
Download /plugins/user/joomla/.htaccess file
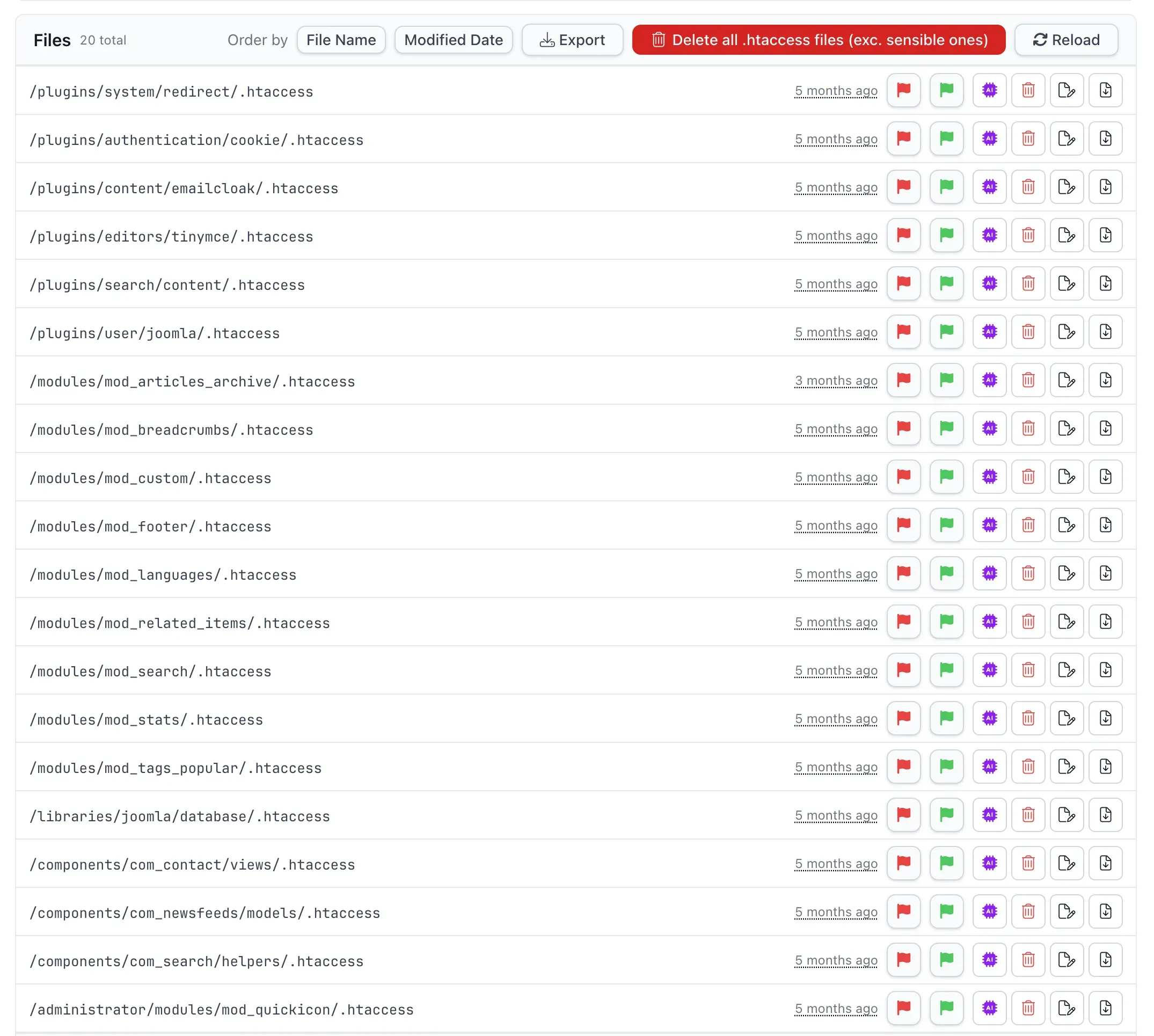pos(1106,332)
